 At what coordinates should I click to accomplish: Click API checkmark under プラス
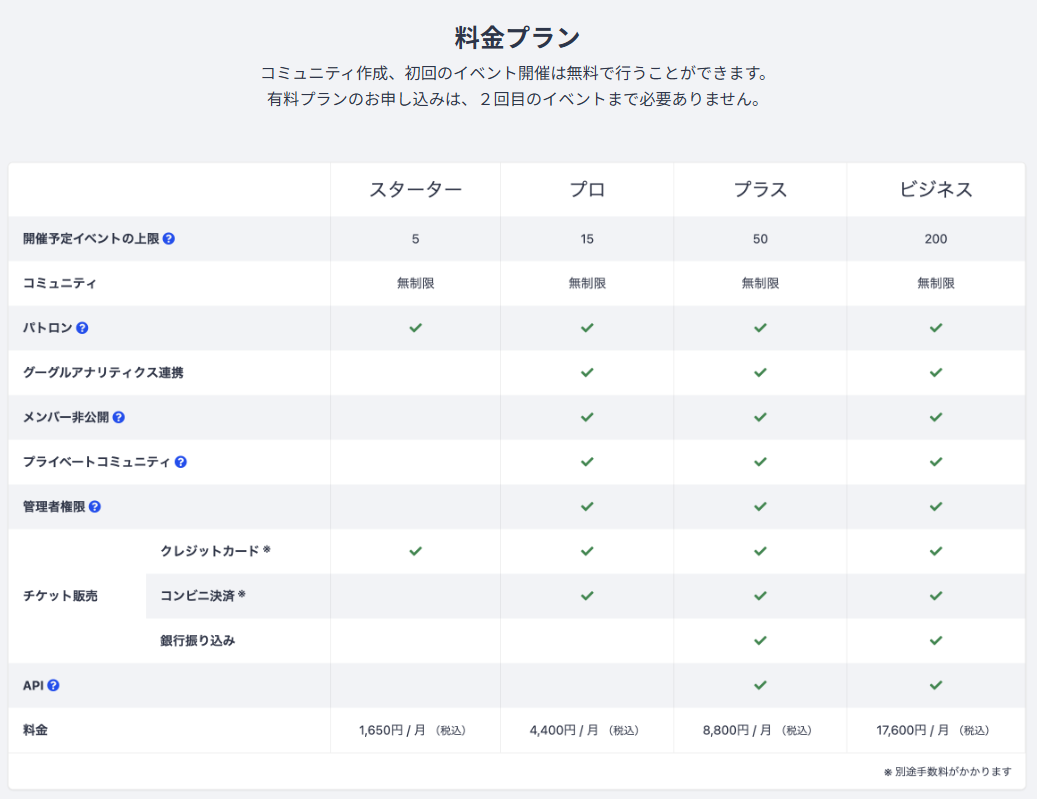coord(761,685)
